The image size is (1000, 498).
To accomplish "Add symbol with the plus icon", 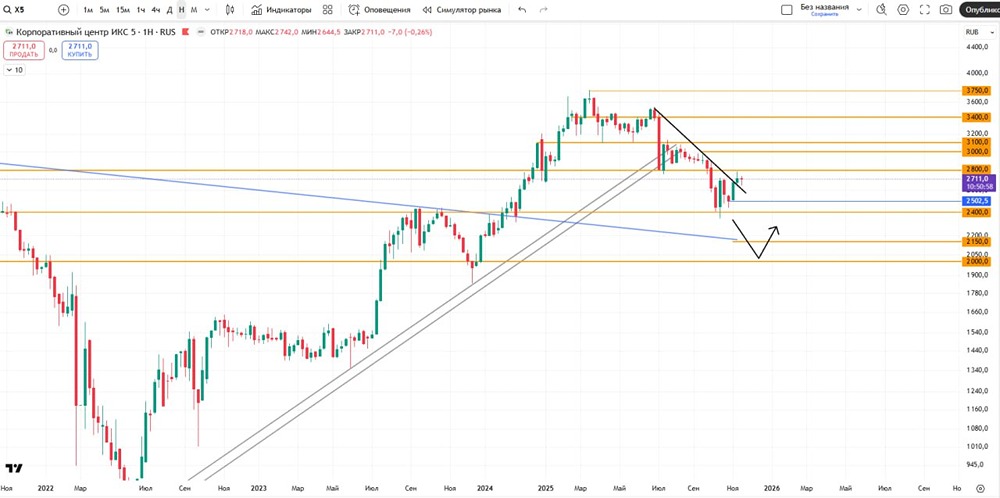I will pos(64,10).
